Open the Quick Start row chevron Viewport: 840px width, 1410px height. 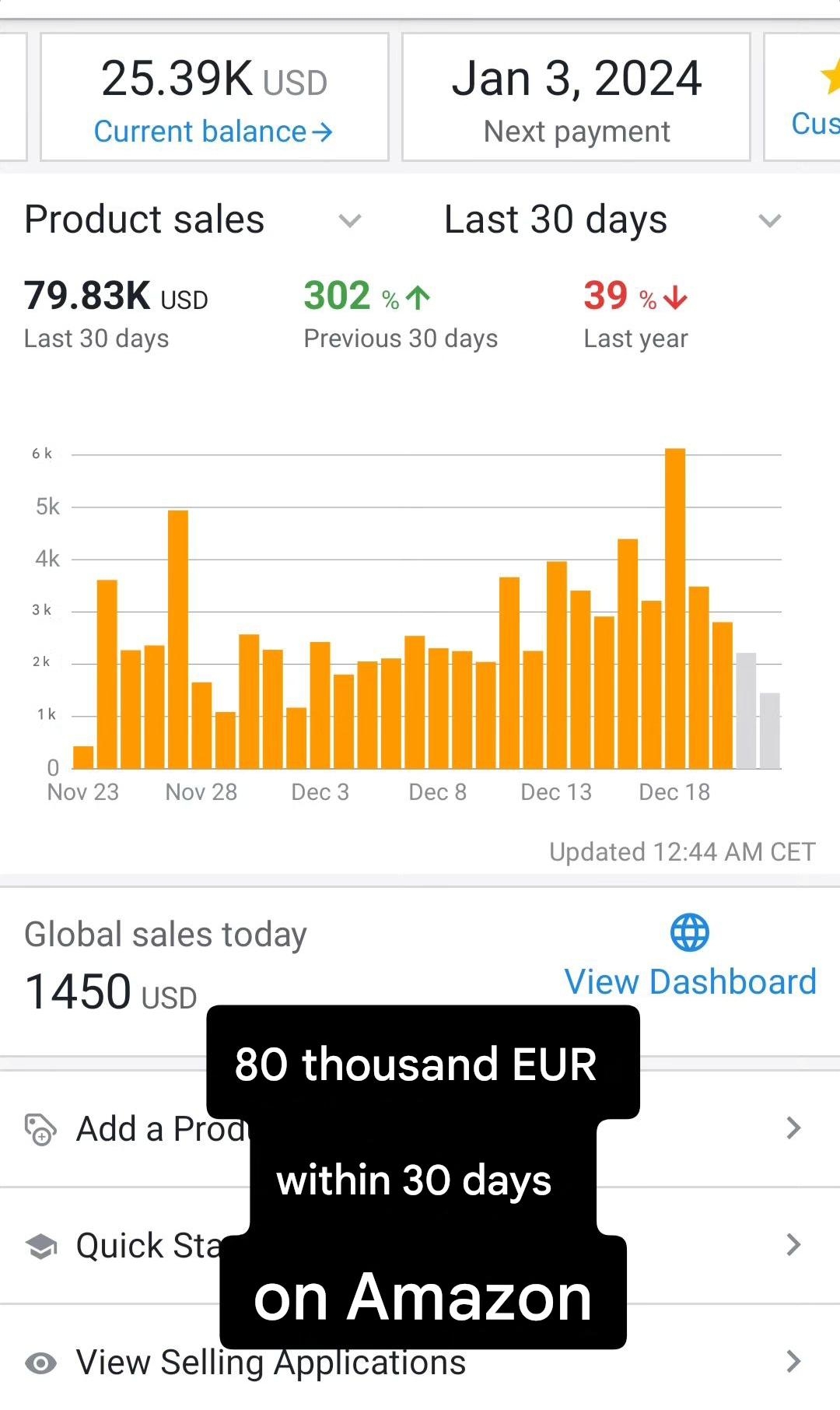[x=793, y=1245]
